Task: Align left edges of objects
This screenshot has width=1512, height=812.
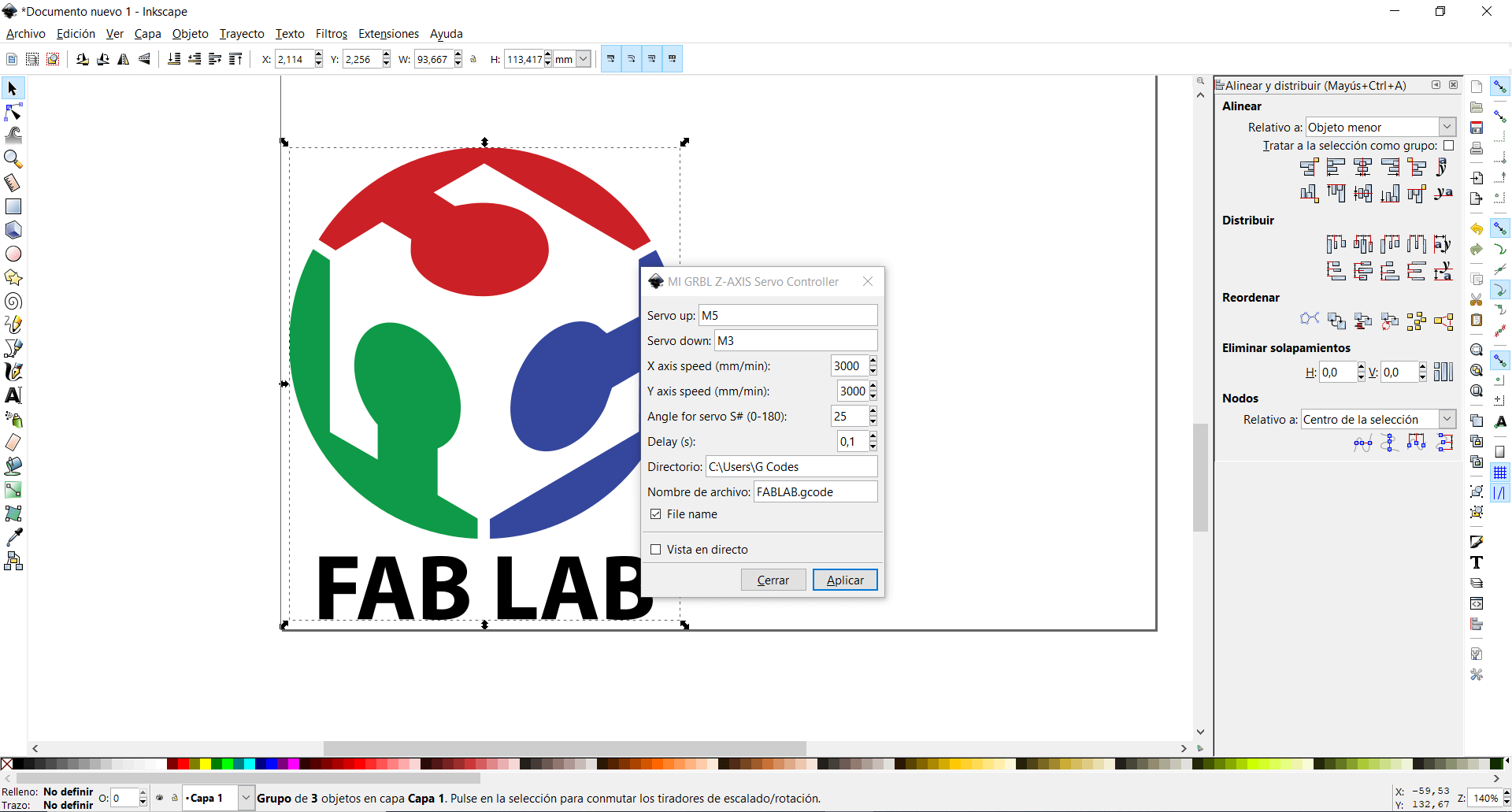Action: 1336,167
